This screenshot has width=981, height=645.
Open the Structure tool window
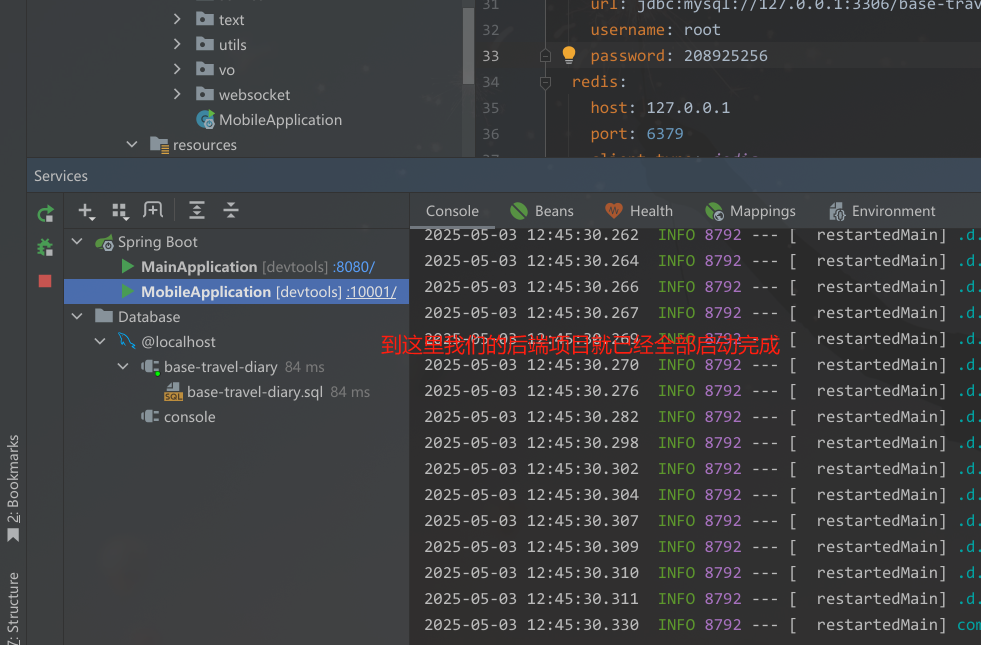(13, 607)
